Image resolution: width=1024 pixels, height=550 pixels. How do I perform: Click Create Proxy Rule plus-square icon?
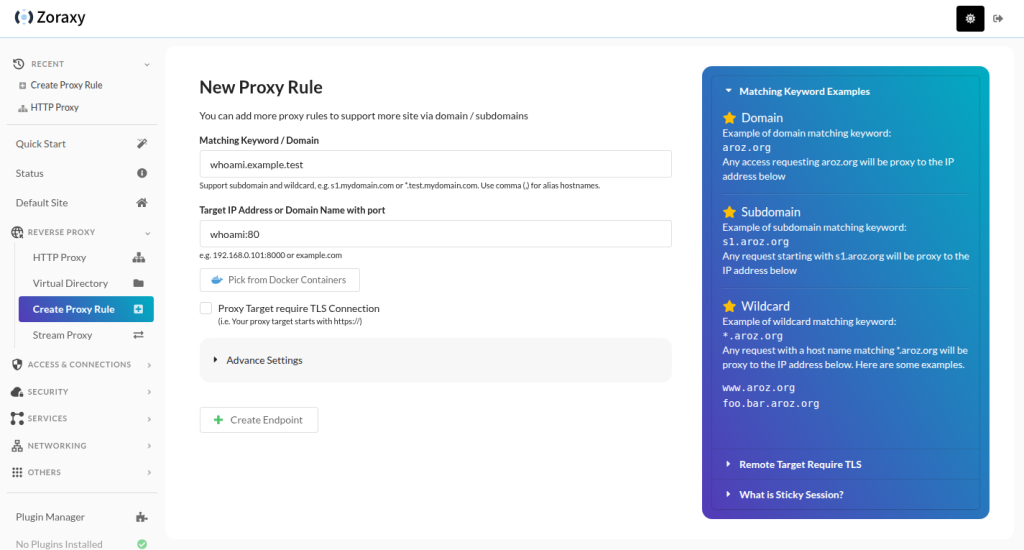click(x=138, y=309)
